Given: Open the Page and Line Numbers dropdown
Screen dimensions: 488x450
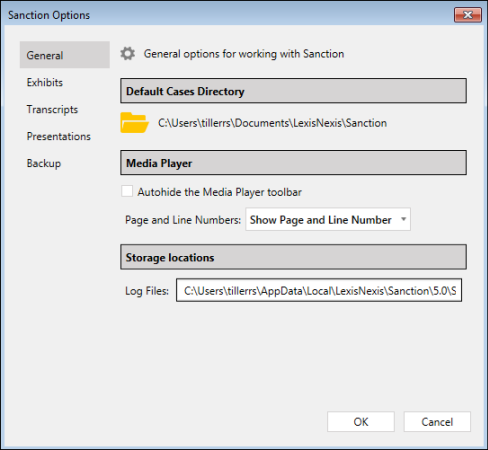Looking at the screenshot, I should 328,219.
